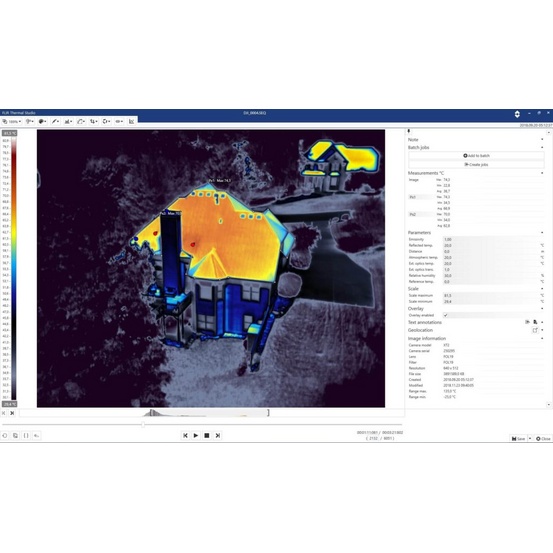
Task: Open the thermometer temperature-unit tool dropdown
Action: pyautogui.click(x=30, y=121)
